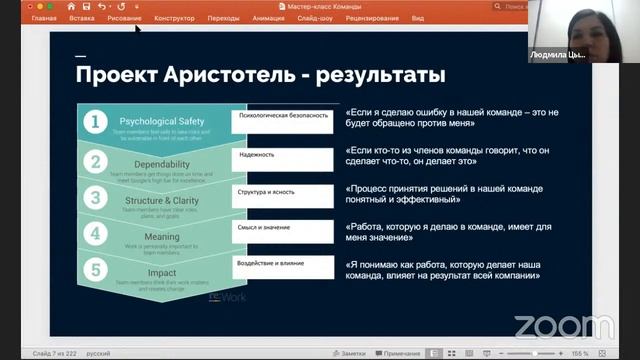Select the Слайд-шоу tab
This screenshot has width=640, height=360.
point(315,18)
